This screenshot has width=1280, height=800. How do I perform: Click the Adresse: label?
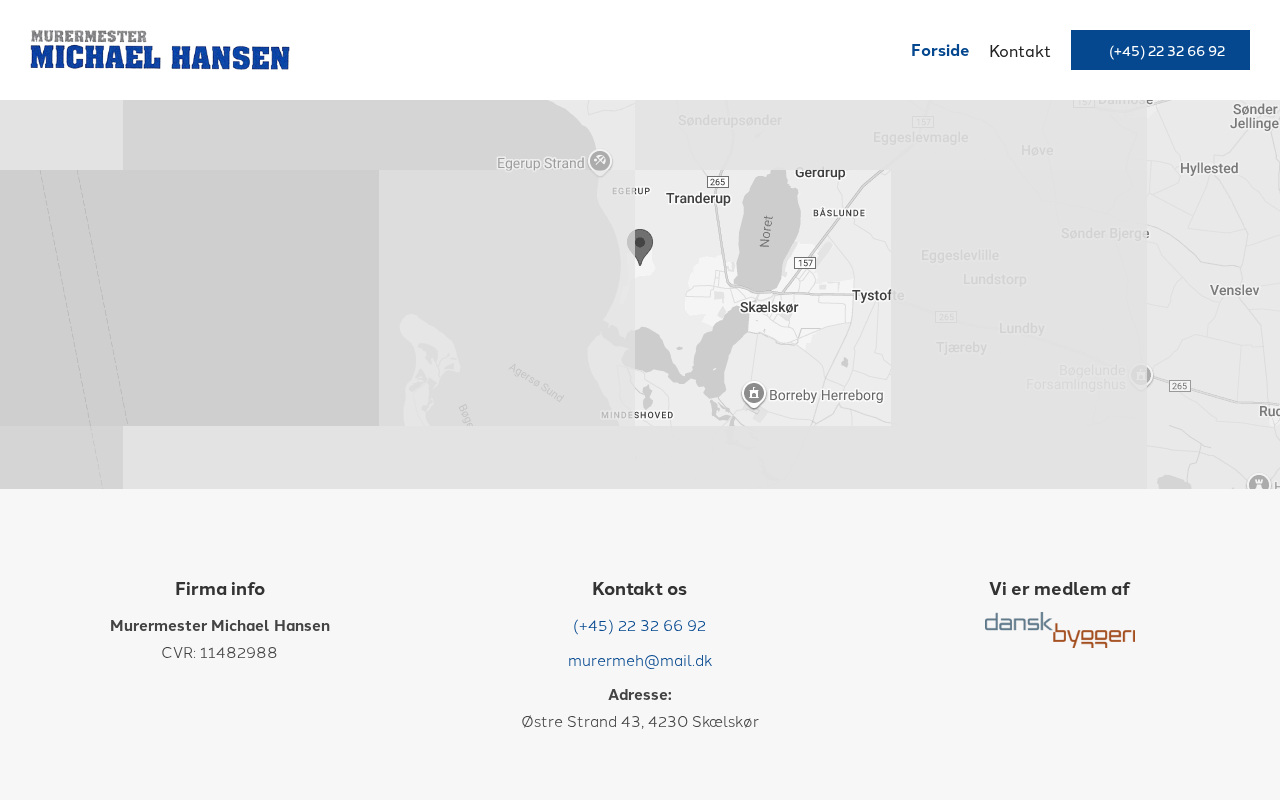(x=640, y=695)
